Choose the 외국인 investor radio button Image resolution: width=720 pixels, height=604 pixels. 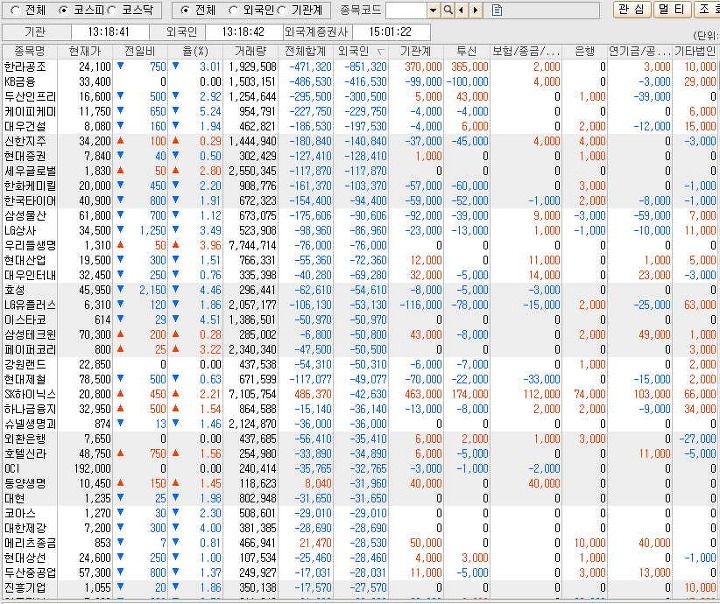[x=233, y=10]
